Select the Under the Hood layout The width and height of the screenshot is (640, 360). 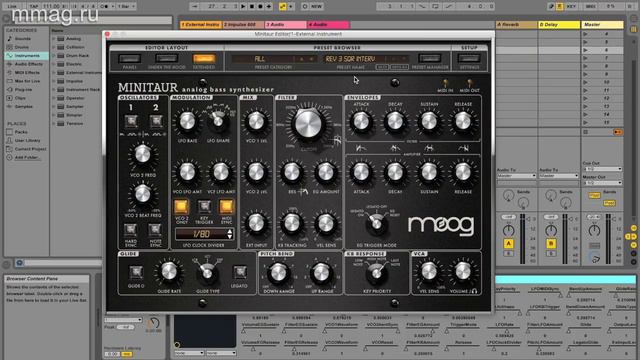click(167, 58)
